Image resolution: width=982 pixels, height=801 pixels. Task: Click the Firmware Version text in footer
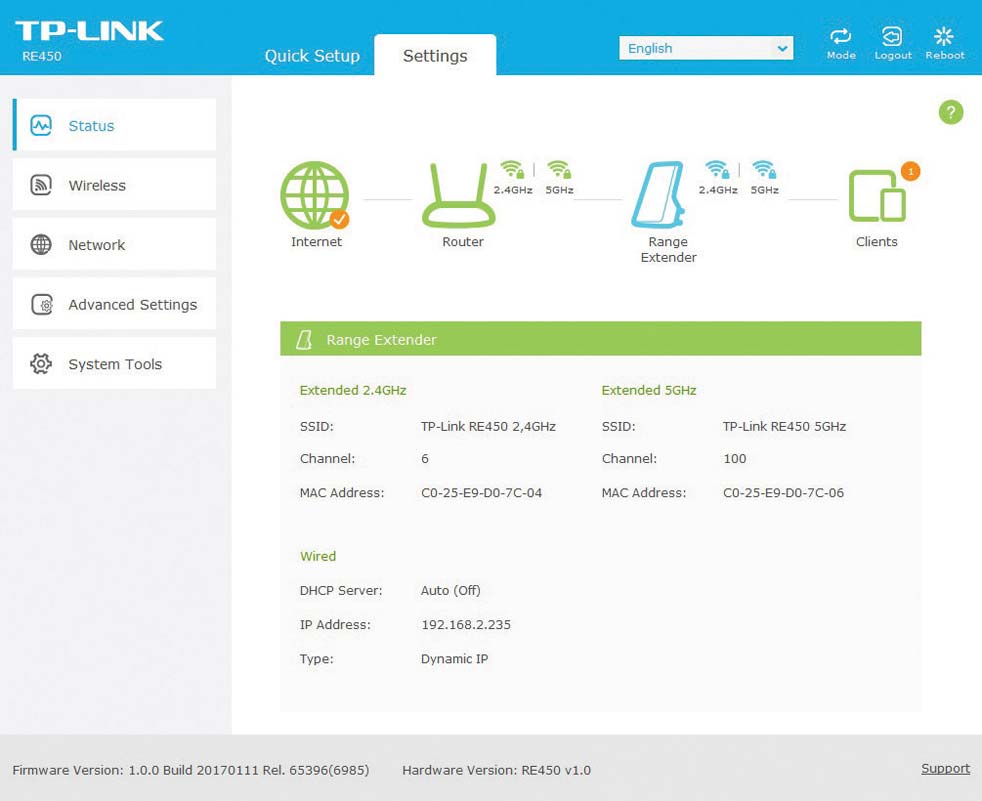pos(190,770)
